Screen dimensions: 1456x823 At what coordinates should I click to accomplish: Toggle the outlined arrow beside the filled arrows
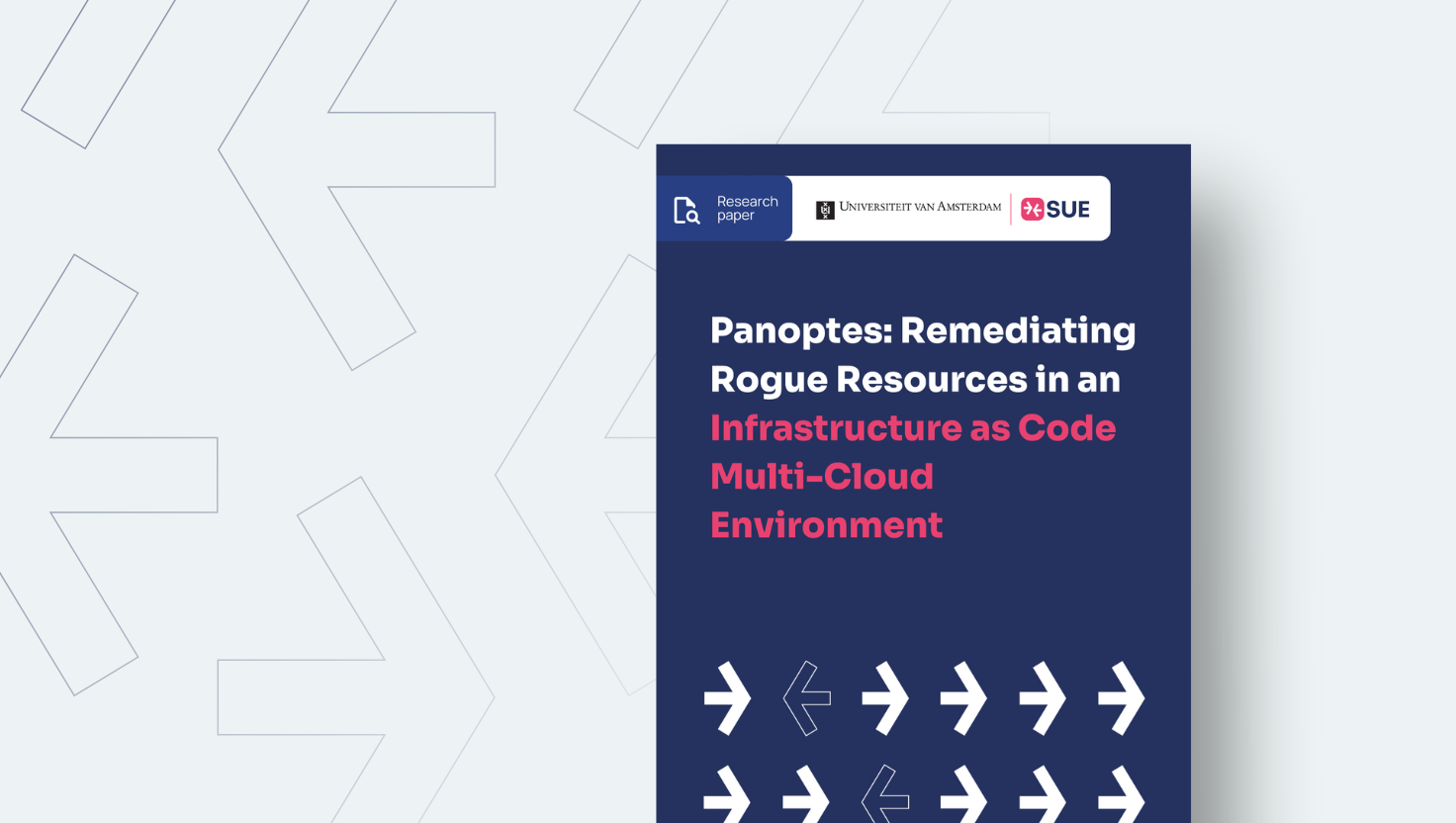pyautogui.click(x=807, y=699)
